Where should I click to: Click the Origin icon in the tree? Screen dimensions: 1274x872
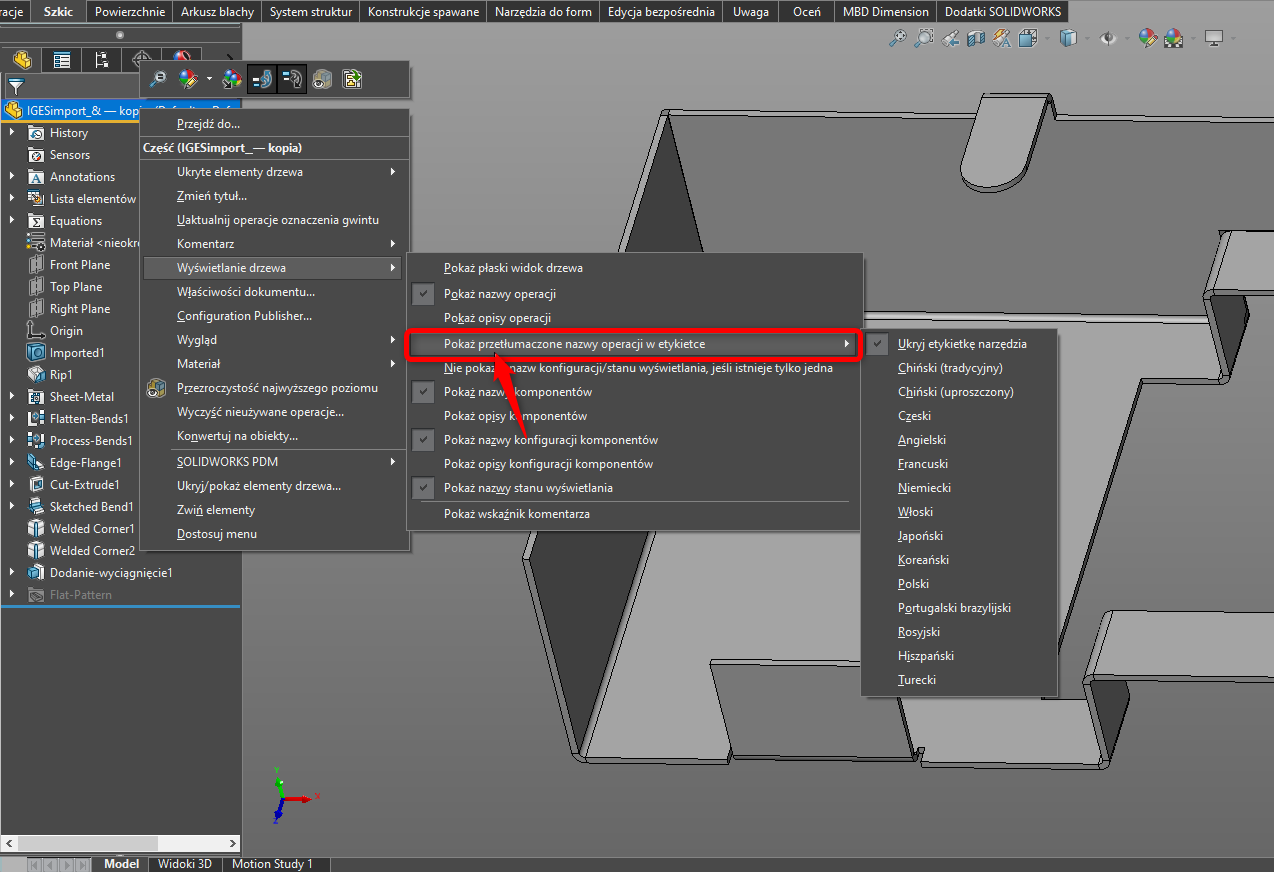tap(36, 331)
